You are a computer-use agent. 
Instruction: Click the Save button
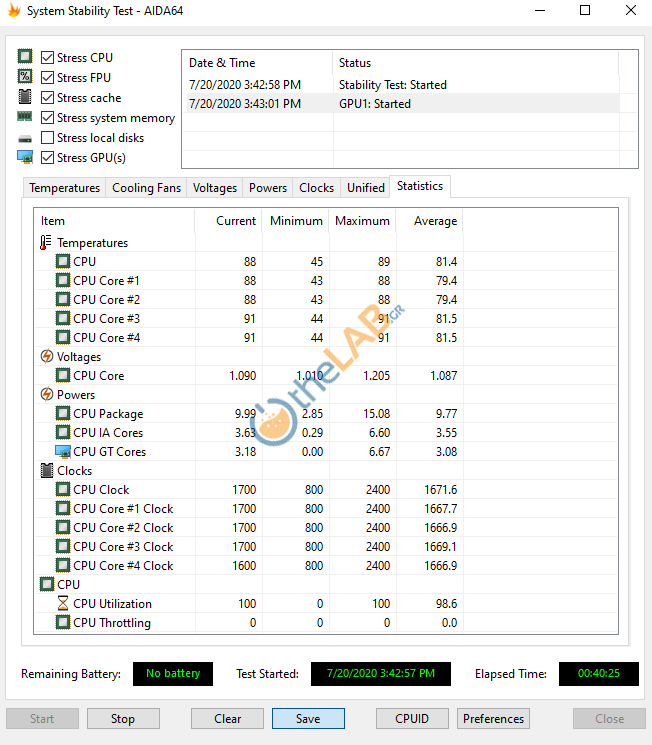coord(308,718)
